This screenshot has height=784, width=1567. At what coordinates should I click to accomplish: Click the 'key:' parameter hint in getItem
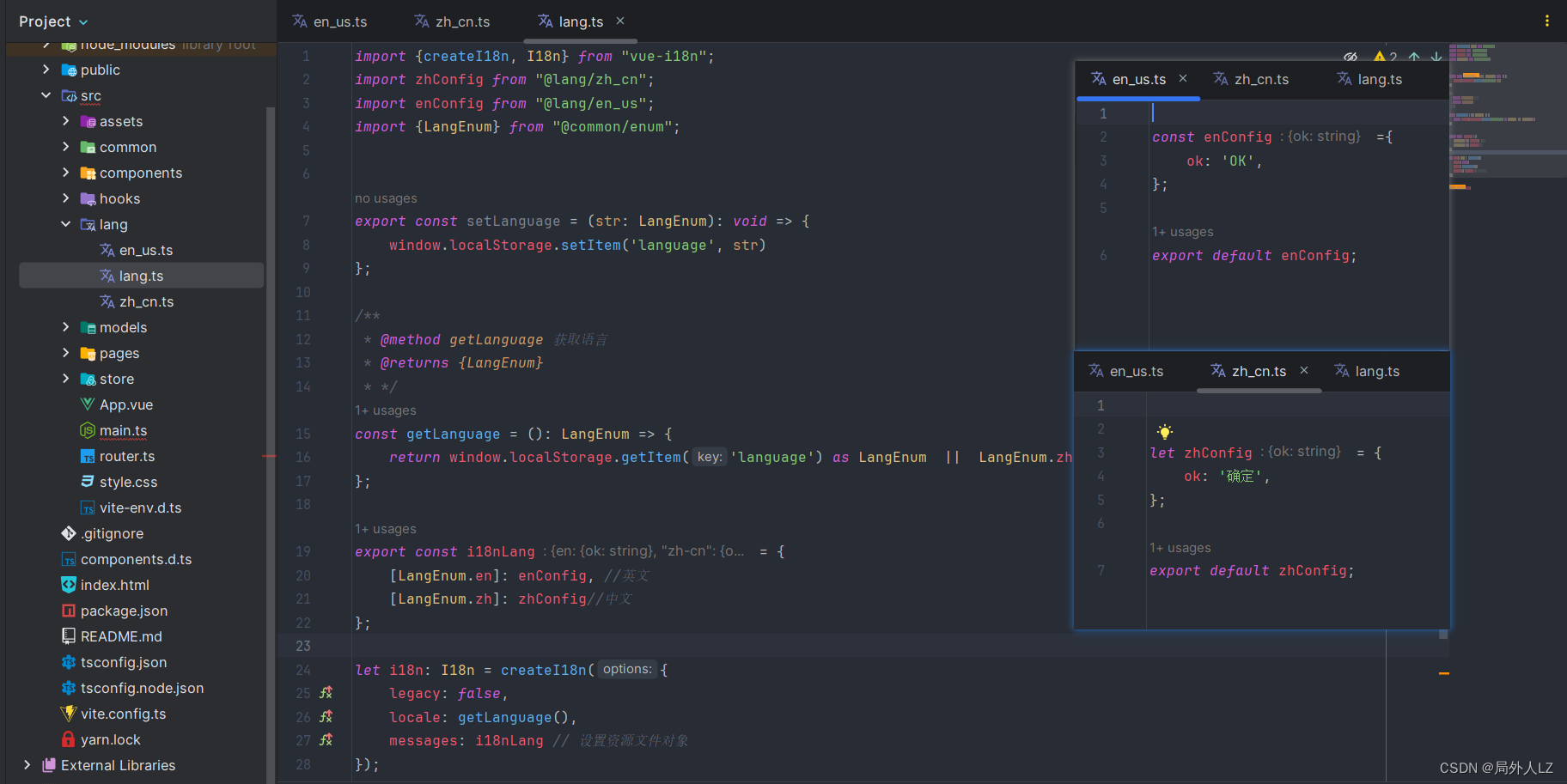[710, 457]
